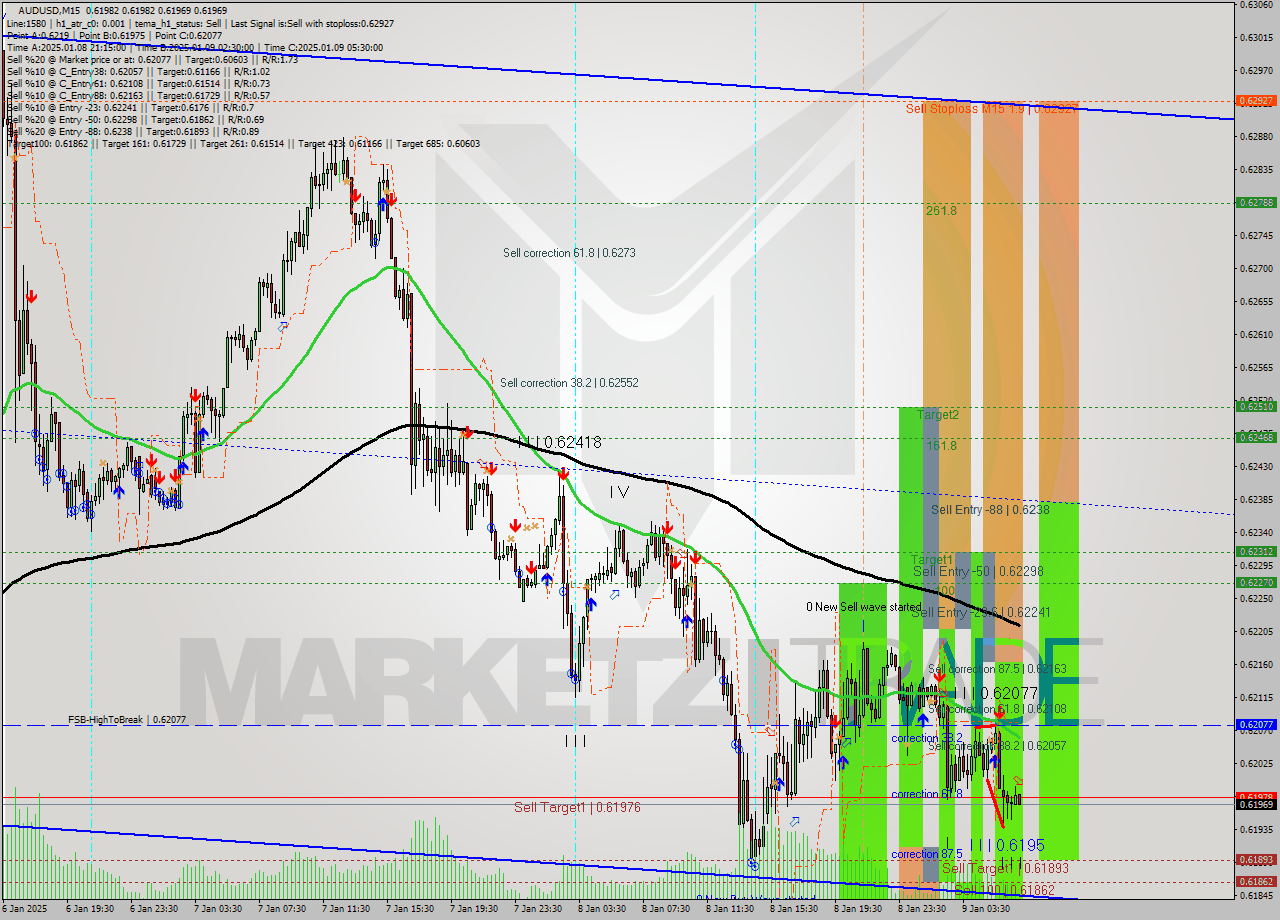1280x920 pixels.
Task: Click the 'Sell %10 @ C_Entry88' line
Action: tap(138, 95)
